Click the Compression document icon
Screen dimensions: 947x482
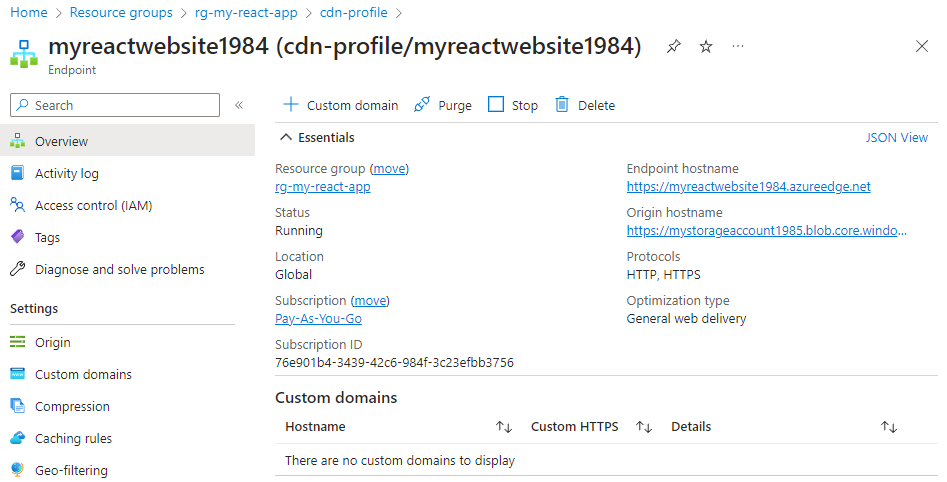click(18, 406)
